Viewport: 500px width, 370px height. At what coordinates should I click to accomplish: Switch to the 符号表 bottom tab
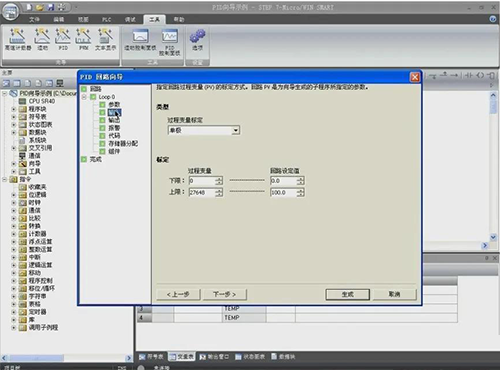[152, 357]
